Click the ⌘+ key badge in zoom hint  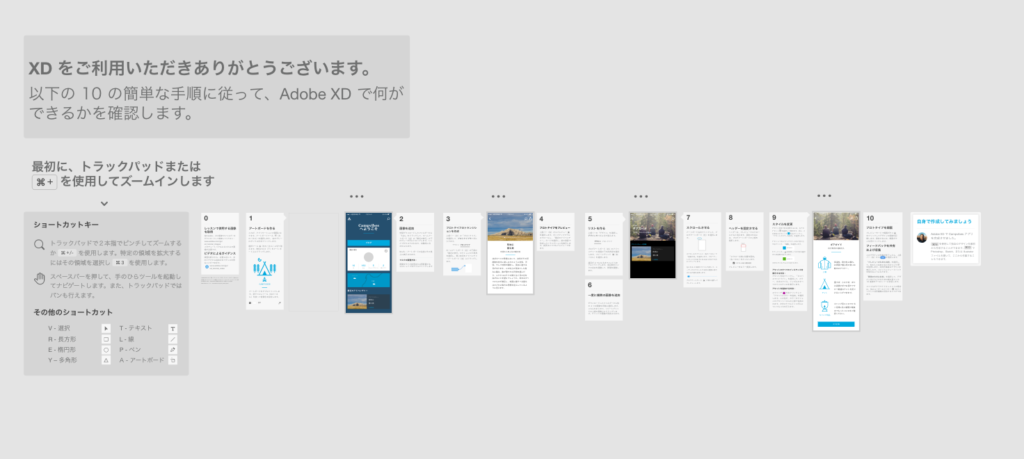(x=45, y=182)
